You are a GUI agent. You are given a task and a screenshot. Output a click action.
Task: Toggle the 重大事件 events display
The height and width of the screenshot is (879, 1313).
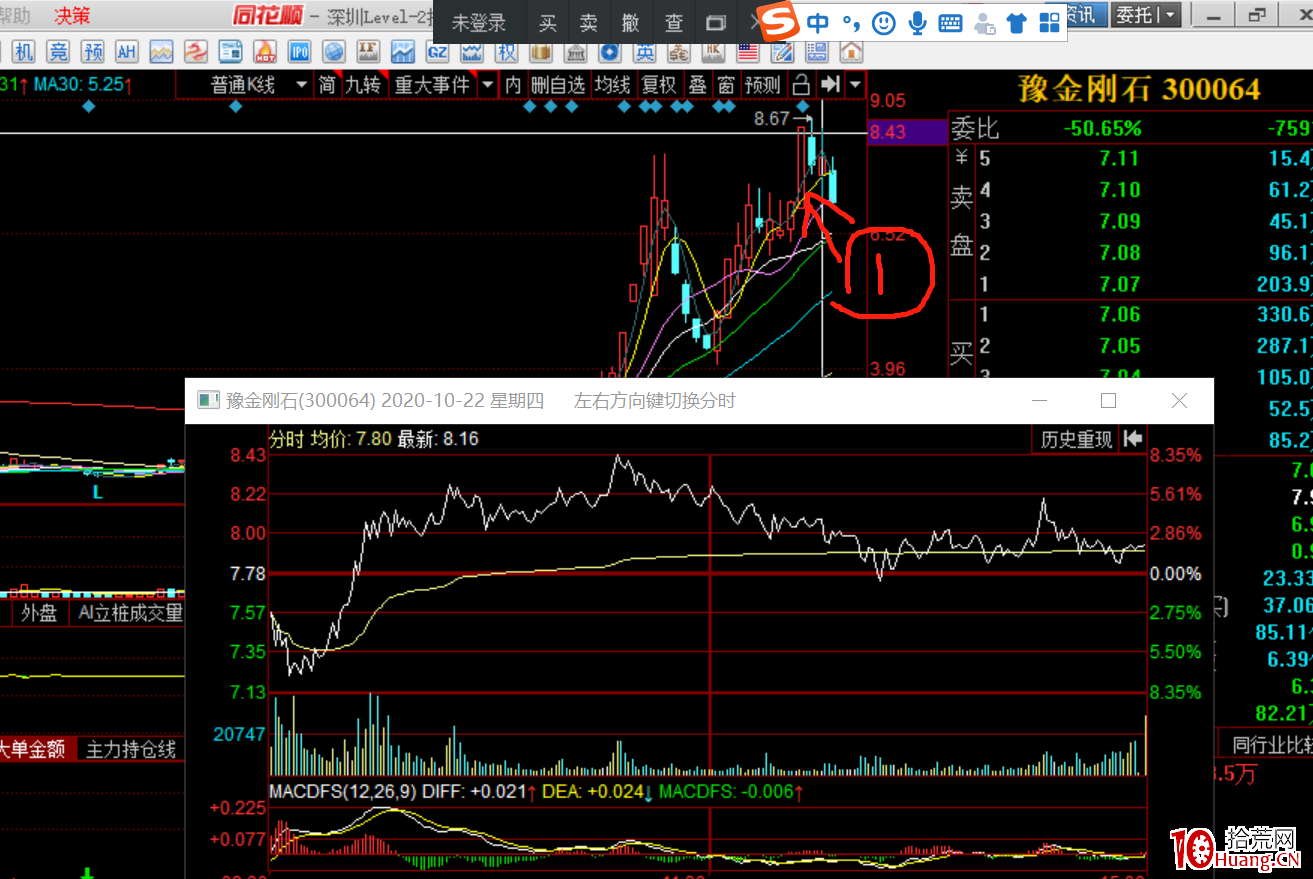(x=432, y=85)
